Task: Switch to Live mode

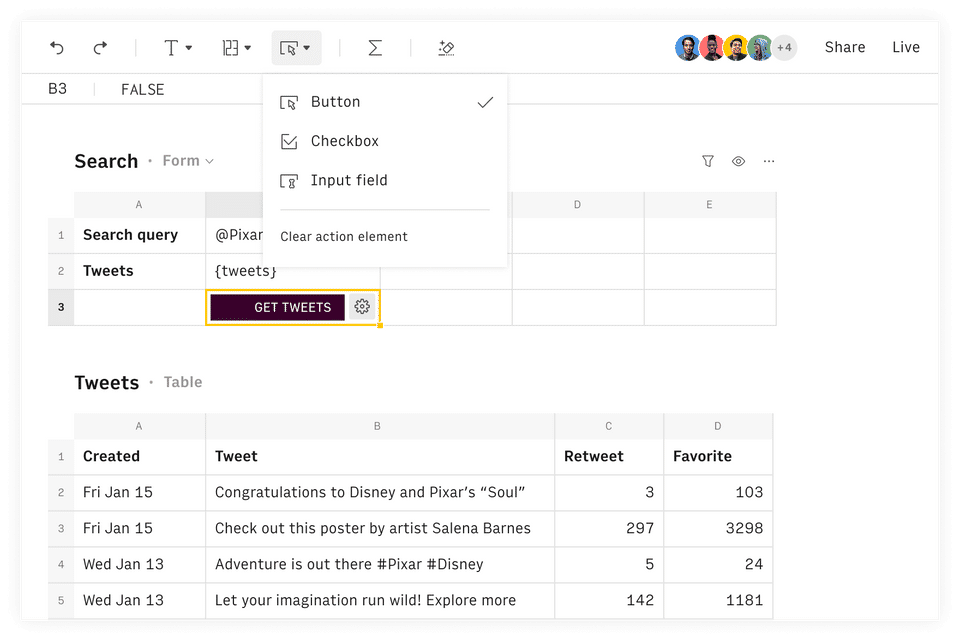Action: (906, 47)
